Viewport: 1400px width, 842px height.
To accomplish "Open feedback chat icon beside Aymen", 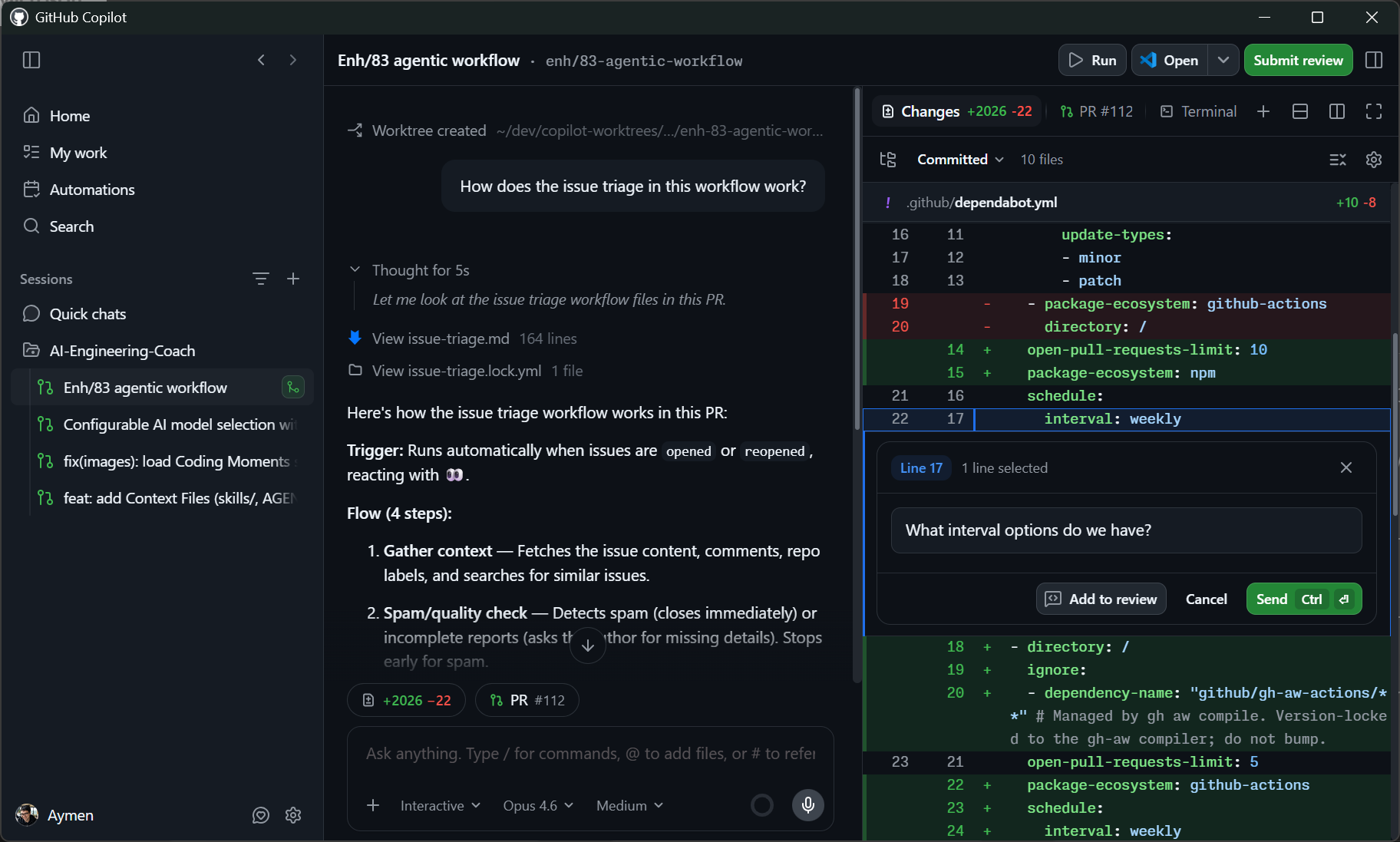I will pos(261,815).
